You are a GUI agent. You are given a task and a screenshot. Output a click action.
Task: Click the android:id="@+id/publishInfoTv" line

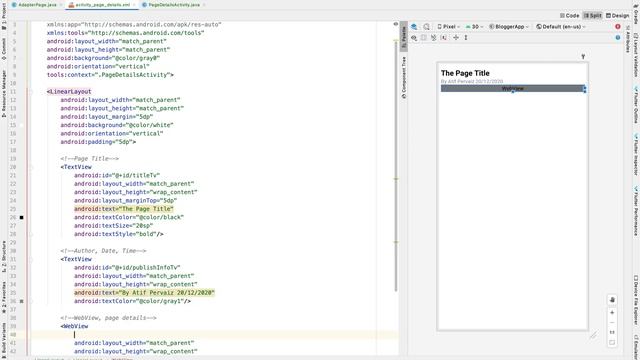click(127, 268)
